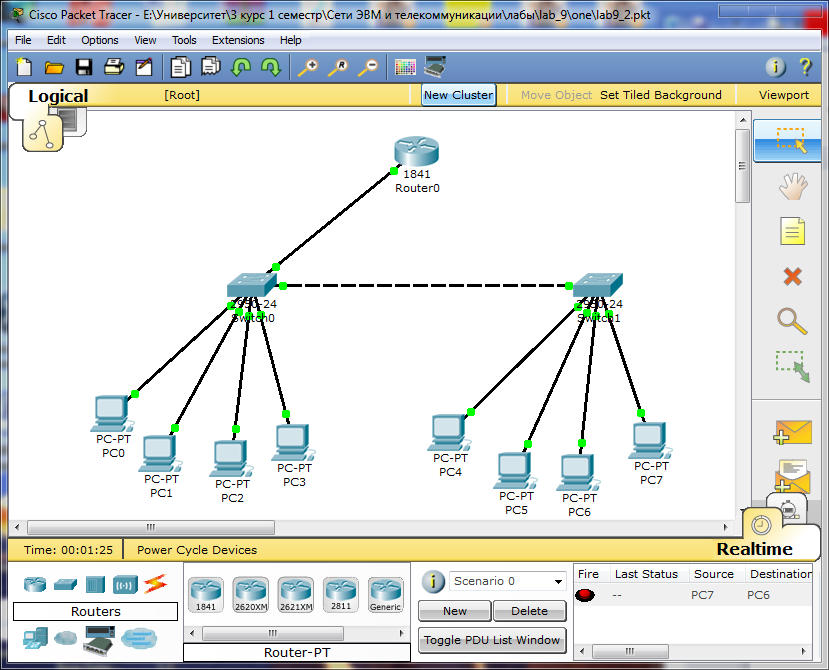Open the drawing palette icon
This screenshot has height=670, width=829.
(x=406, y=68)
